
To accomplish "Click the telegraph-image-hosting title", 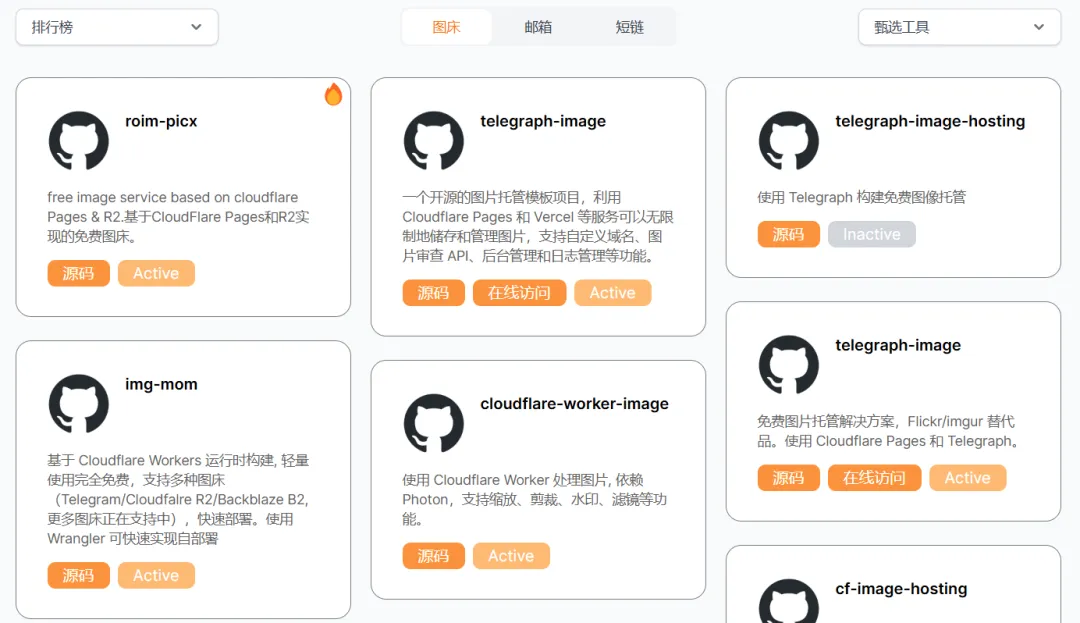I will coord(930,121).
